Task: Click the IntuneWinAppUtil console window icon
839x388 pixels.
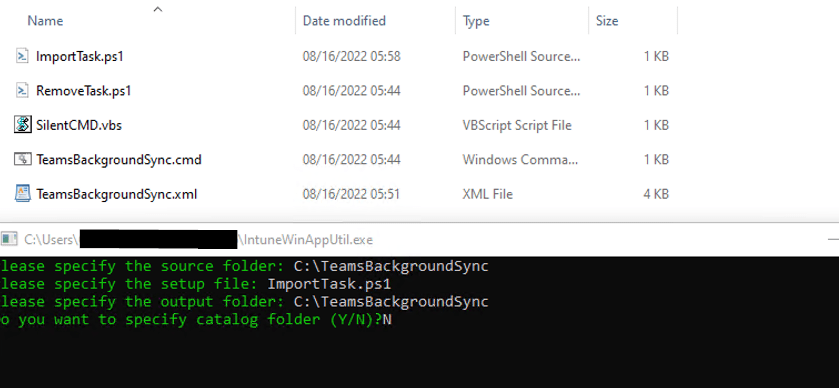Action: click(x=9, y=239)
